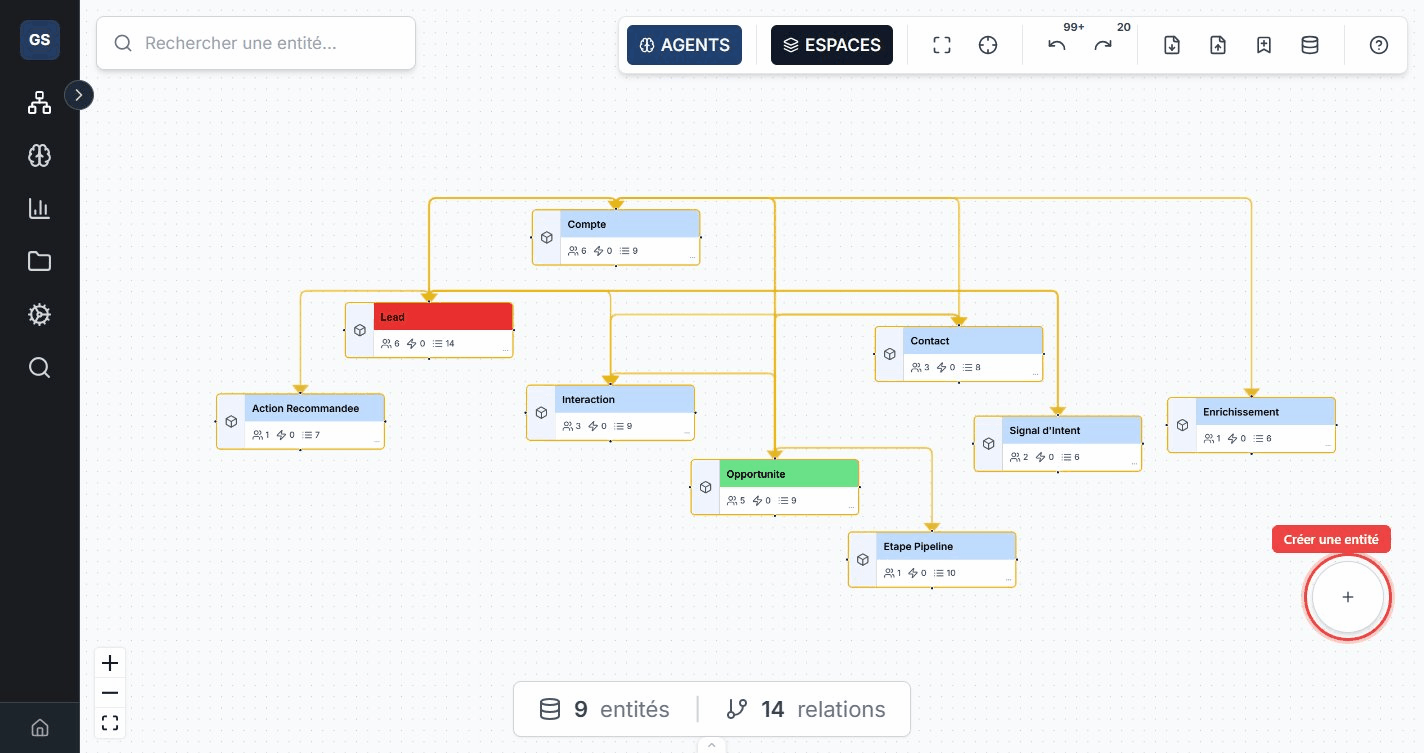The image size is (1424, 753).
Task: Open the search tool in the sidebar
Action: point(39,367)
